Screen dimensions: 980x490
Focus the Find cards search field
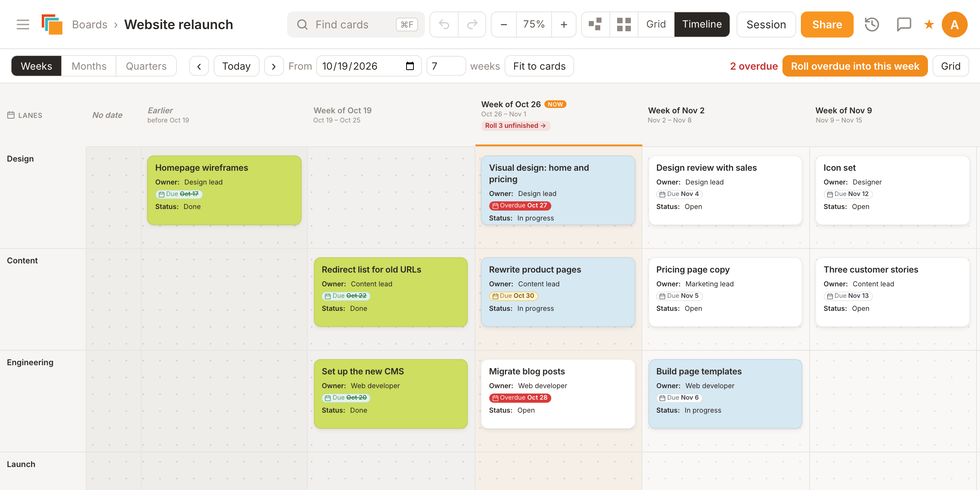pyautogui.click(x=356, y=24)
